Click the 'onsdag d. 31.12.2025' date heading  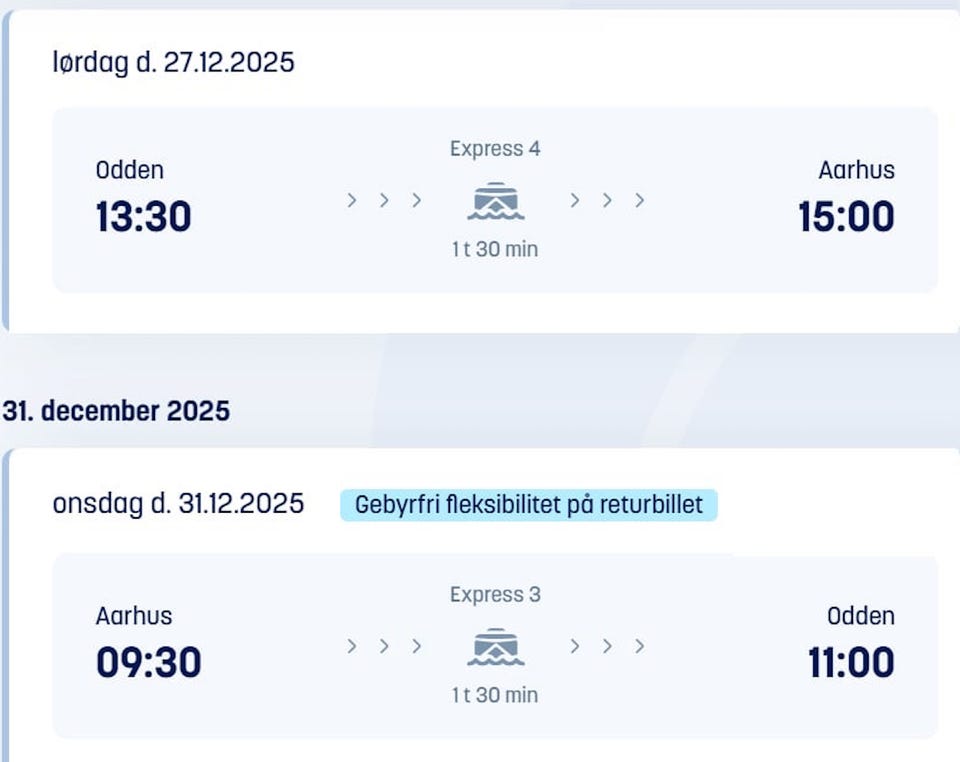pos(178,503)
